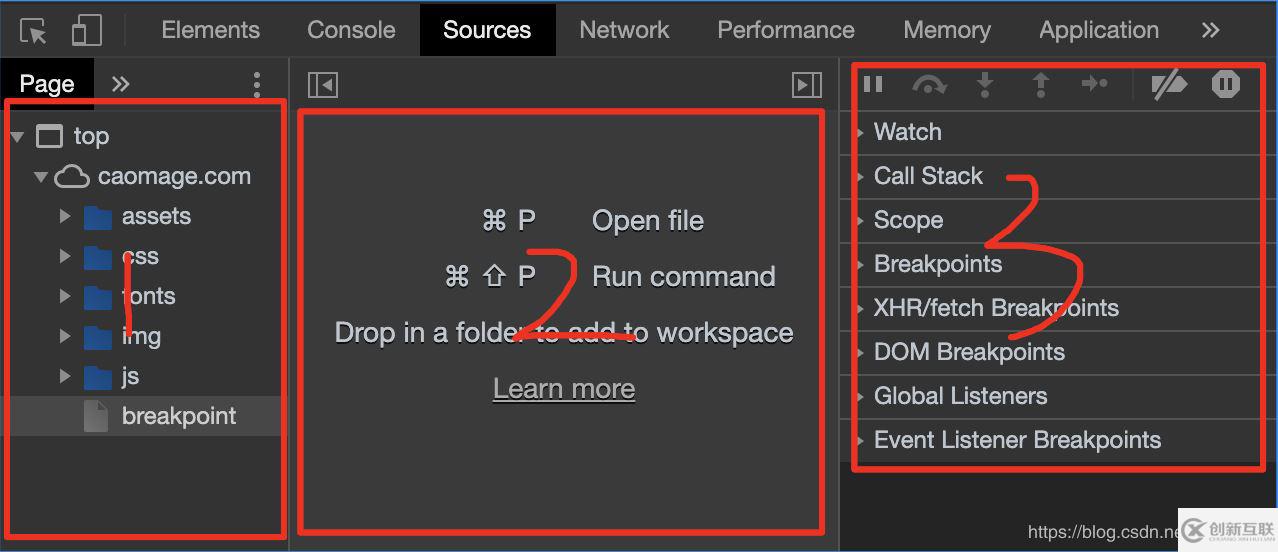Select the breakpoint file in tree
The width and height of the screenshot is (1278, 552).
(x=178, y=416)
